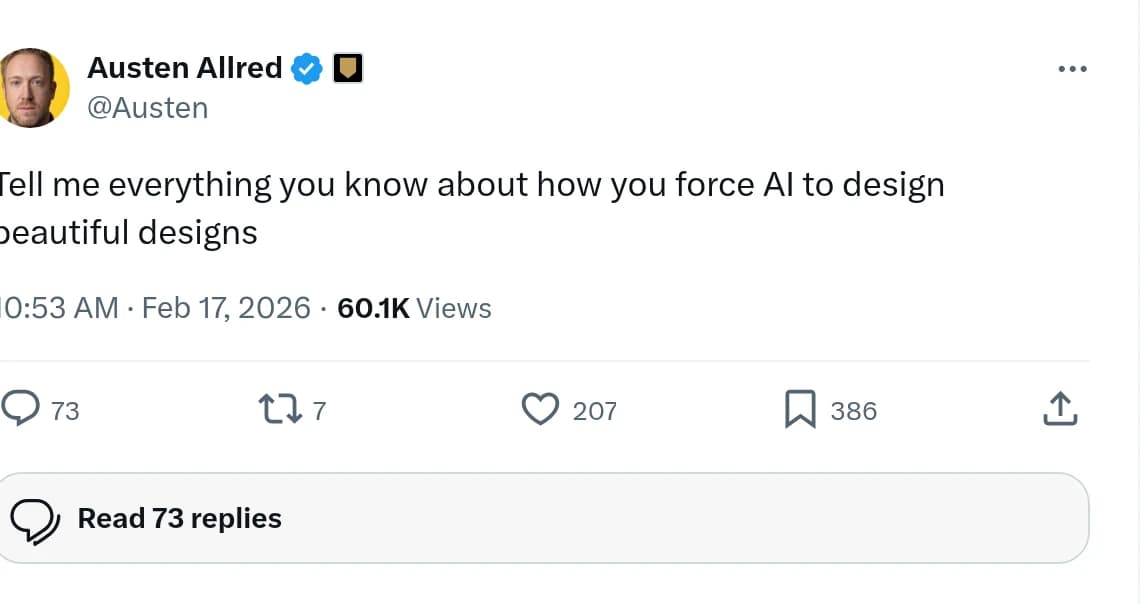Expand the tweet options with the ellipsis
Image resolution: width=1148 pixels, height=604 pixels.
coord(1071,68)
